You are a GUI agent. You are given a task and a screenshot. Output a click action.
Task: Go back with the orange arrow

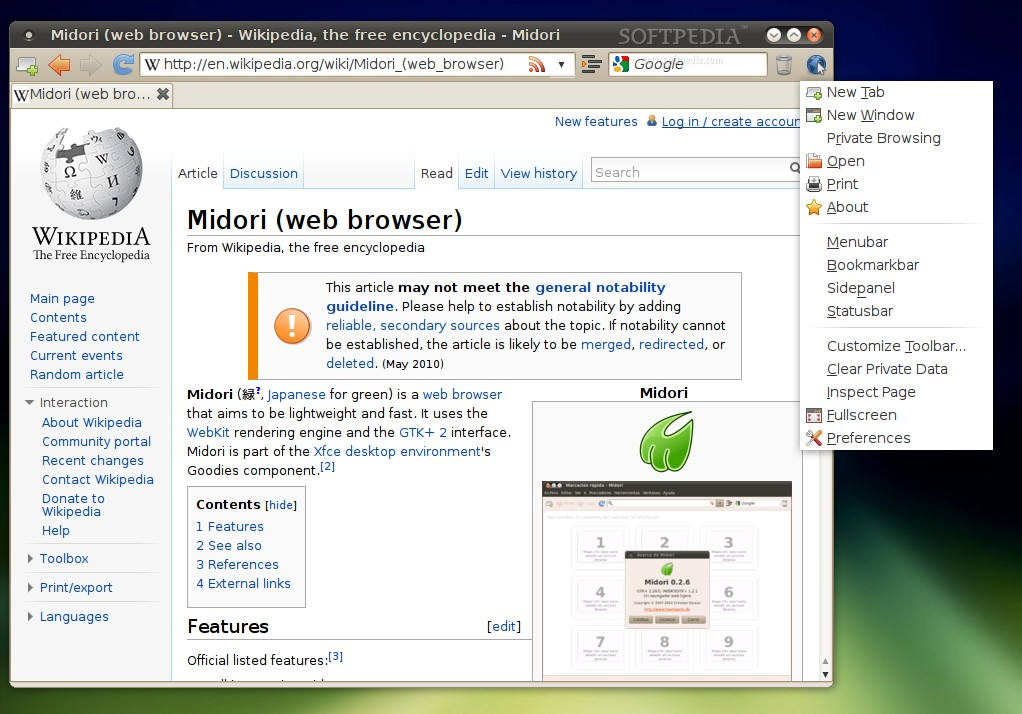59,65
